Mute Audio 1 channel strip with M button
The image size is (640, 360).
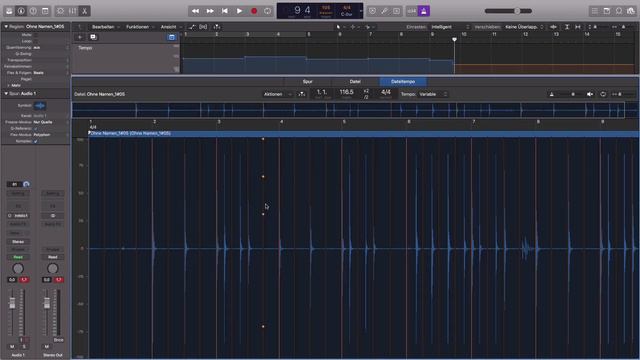tap(12, 347)
